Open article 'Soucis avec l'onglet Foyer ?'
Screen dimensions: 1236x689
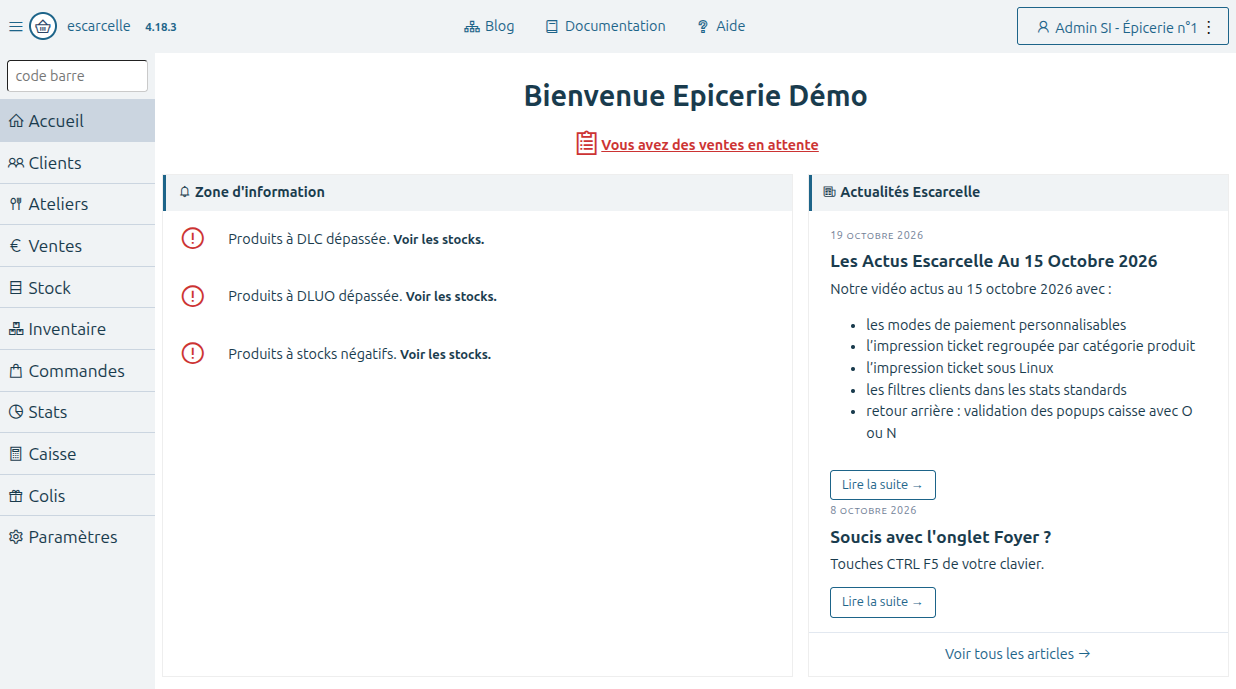(940, 537)
